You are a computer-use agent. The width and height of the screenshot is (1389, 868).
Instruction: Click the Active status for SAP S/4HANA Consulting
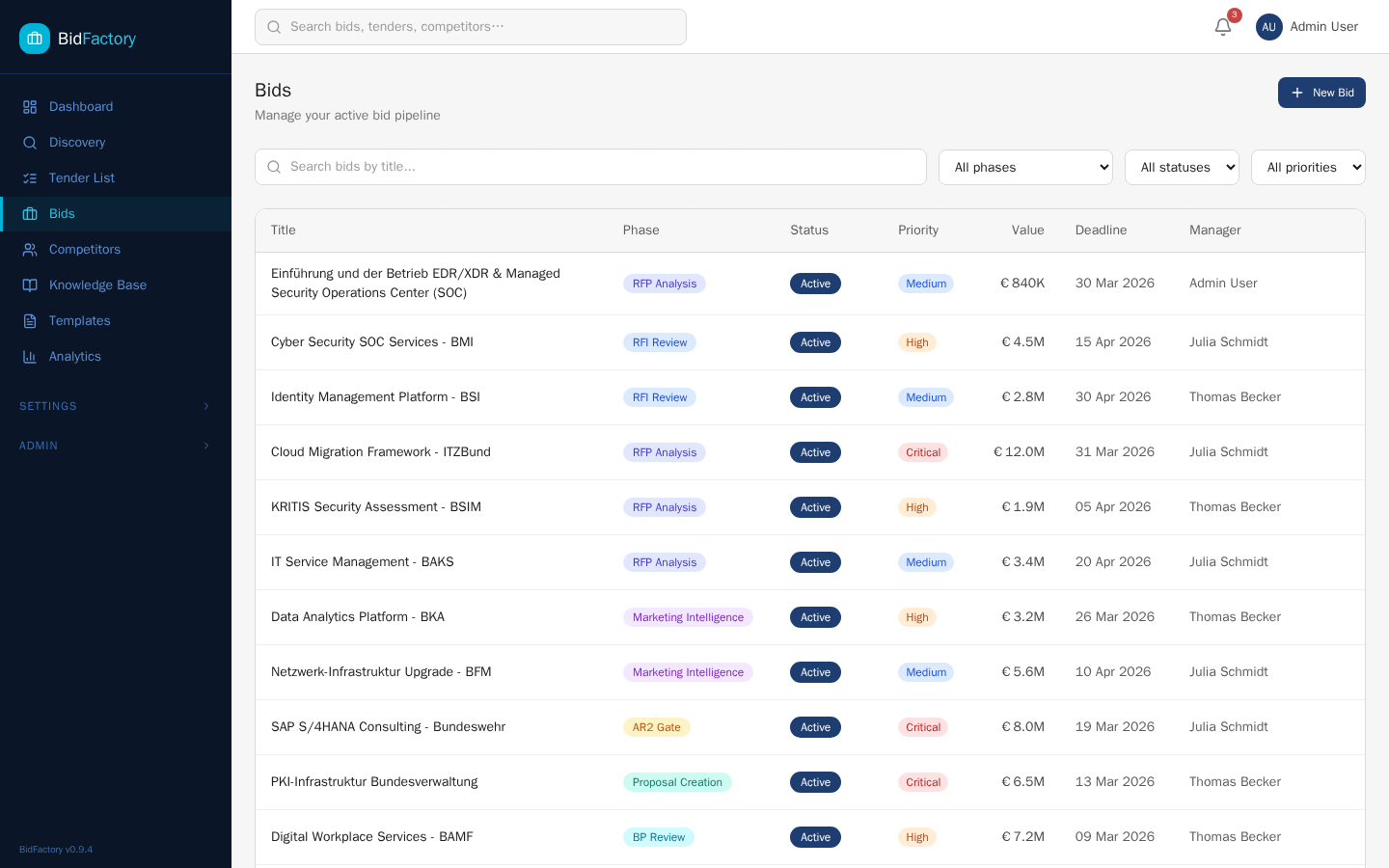coord(815,727)
